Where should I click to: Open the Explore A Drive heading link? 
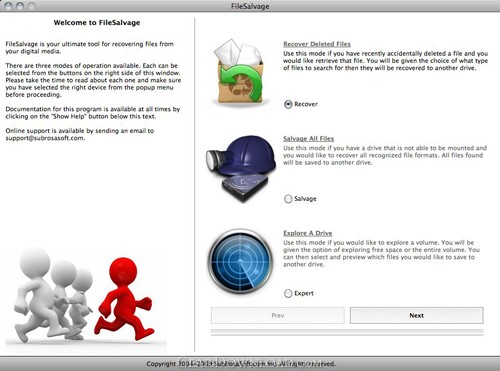[307, 233]
